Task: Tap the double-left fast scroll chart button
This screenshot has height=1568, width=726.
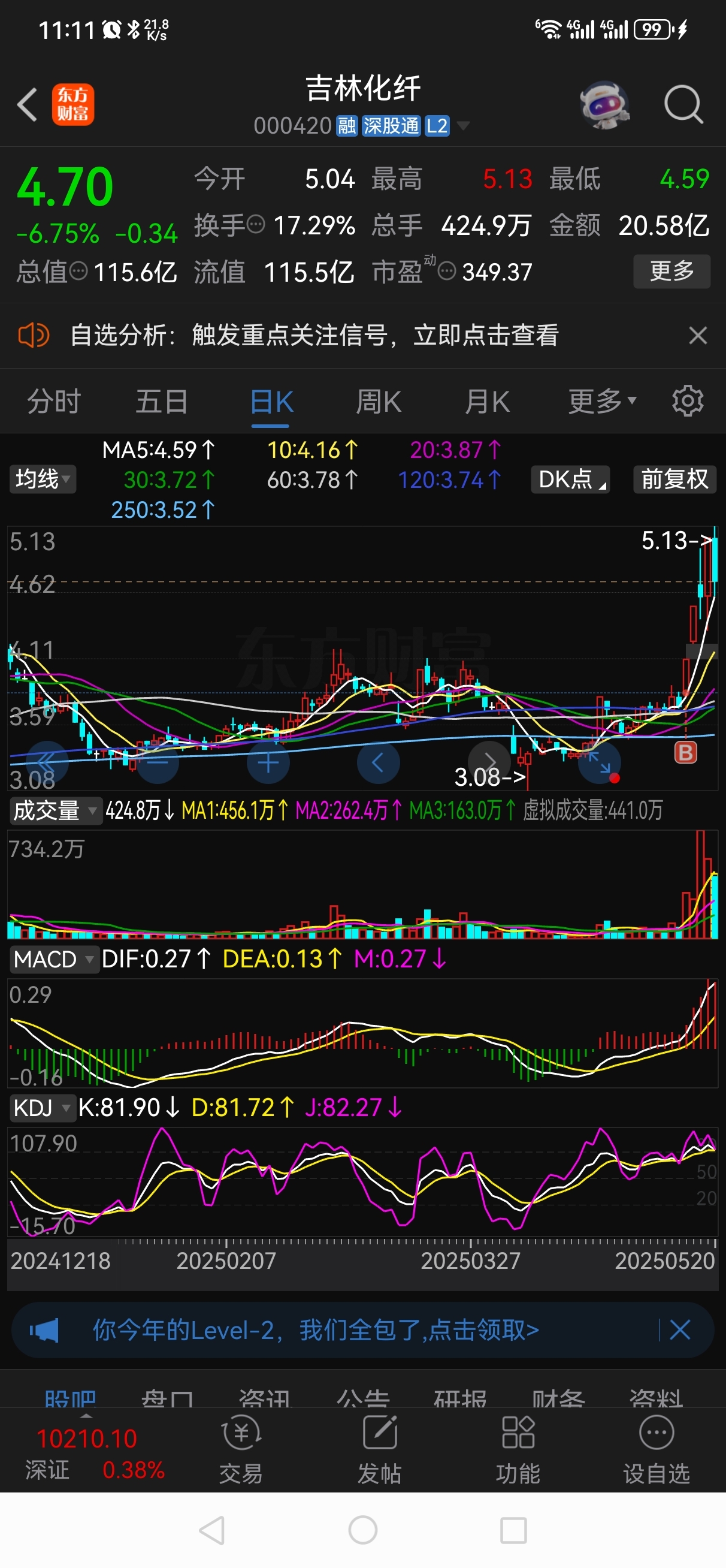Action: pyautogui.click(x=46, y=762)
